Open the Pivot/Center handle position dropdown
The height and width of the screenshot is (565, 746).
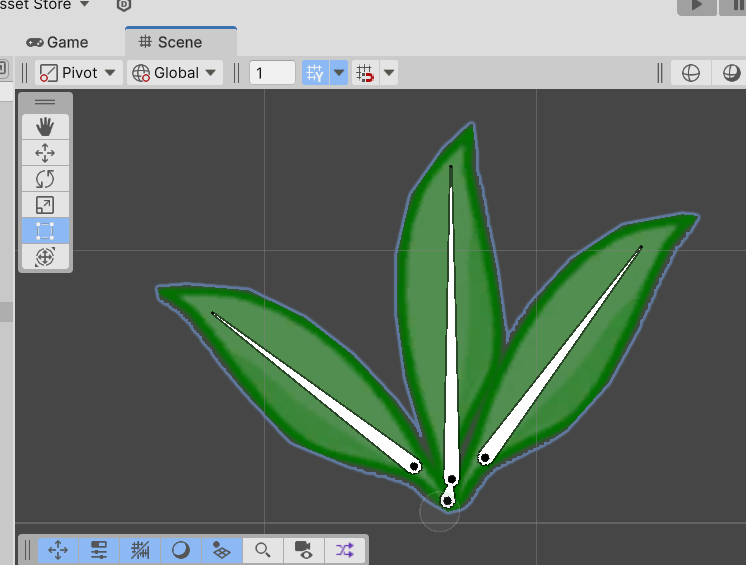click(79, 73)
